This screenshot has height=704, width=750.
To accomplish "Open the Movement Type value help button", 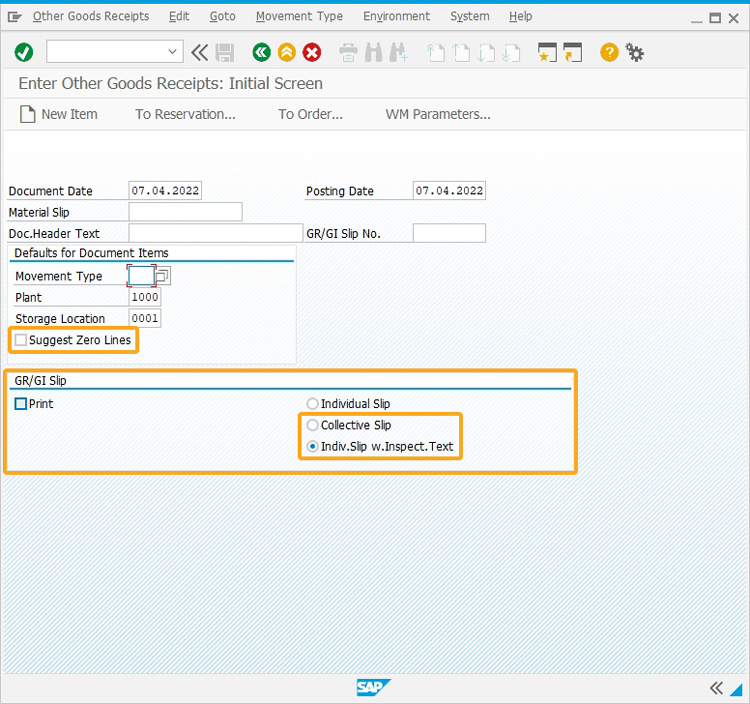I will [x=163, y=276].
